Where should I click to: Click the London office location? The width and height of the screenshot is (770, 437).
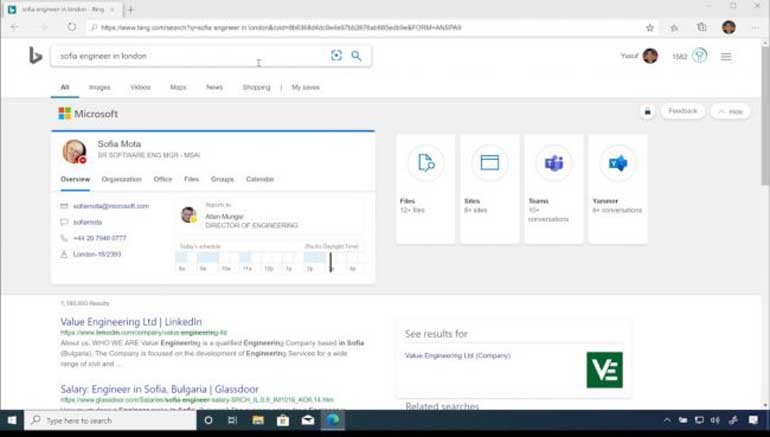pos(97,254)
